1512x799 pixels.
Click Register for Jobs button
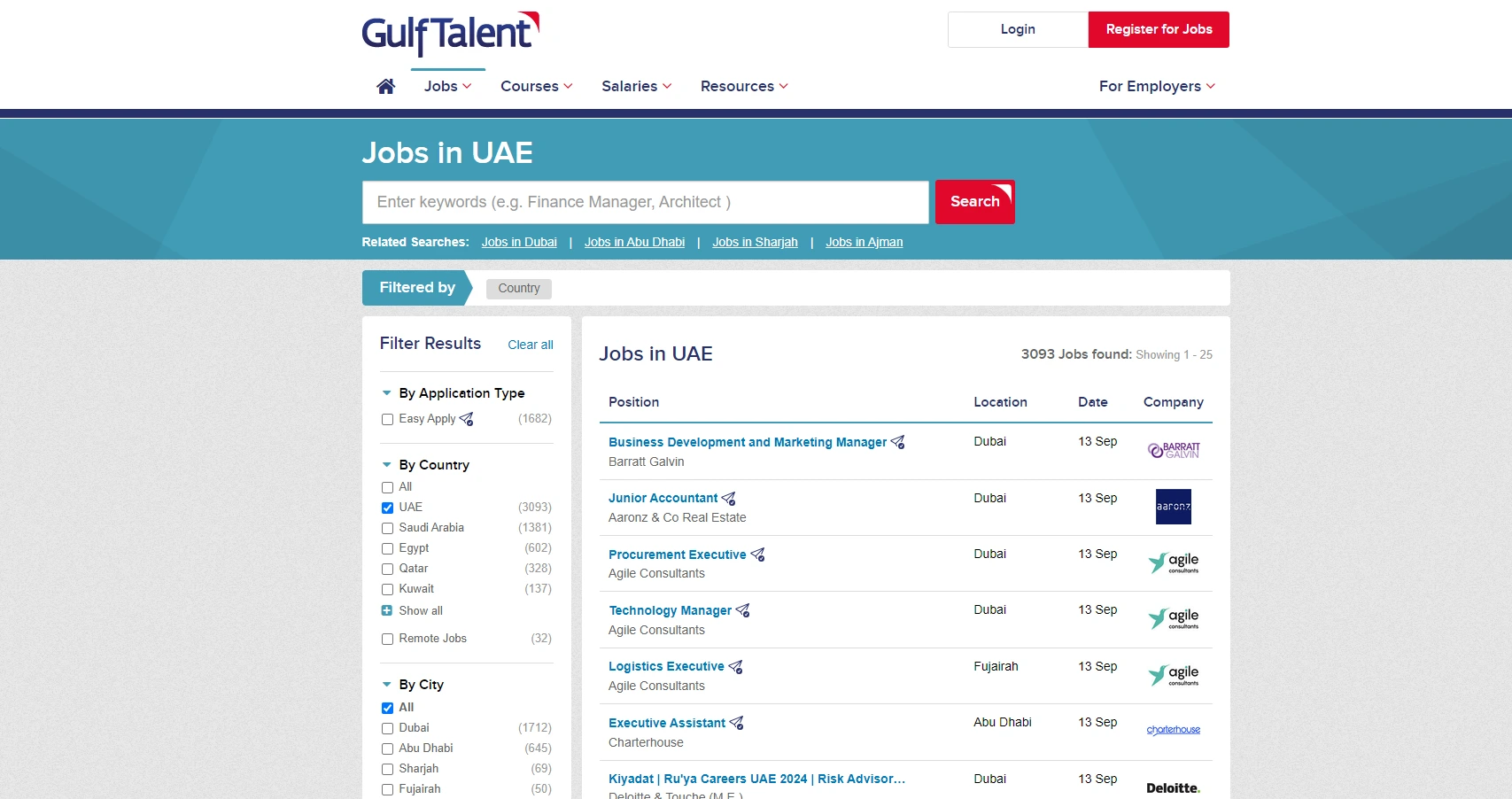[1159, 29]
